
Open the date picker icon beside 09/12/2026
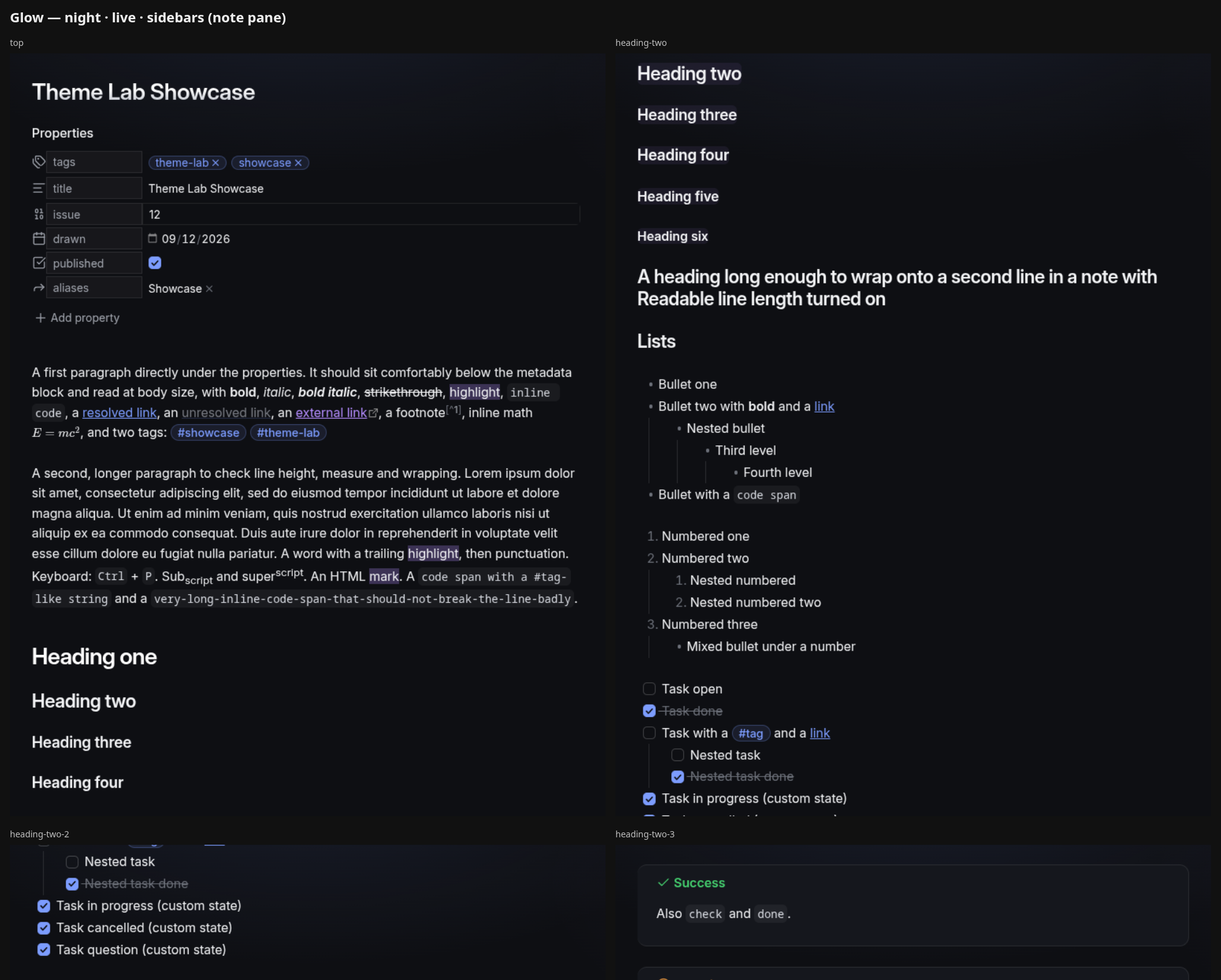point(153,238)
